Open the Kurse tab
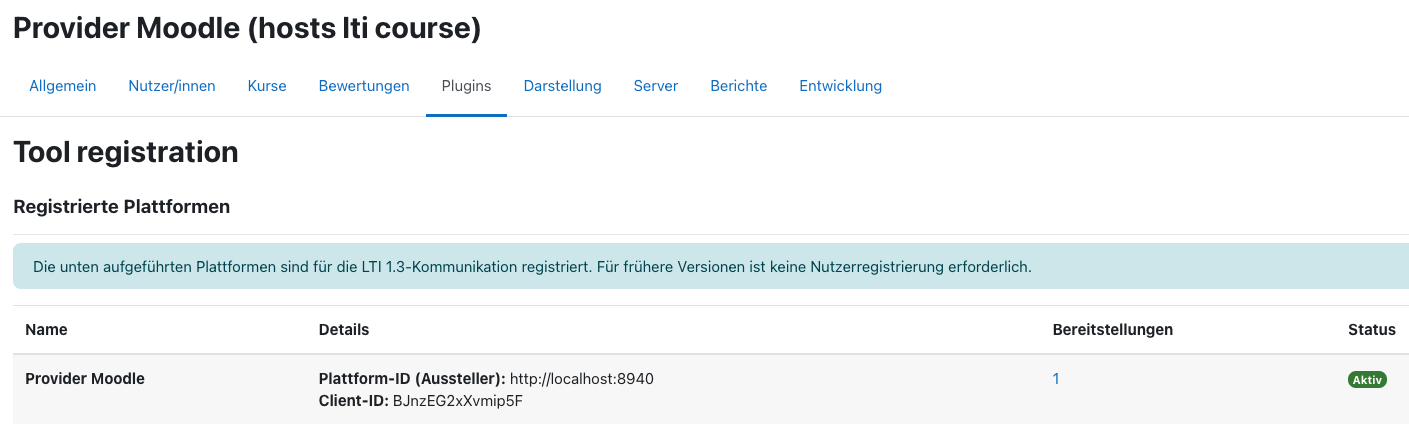Screen dimensions: 1409x432 (267, 86)
